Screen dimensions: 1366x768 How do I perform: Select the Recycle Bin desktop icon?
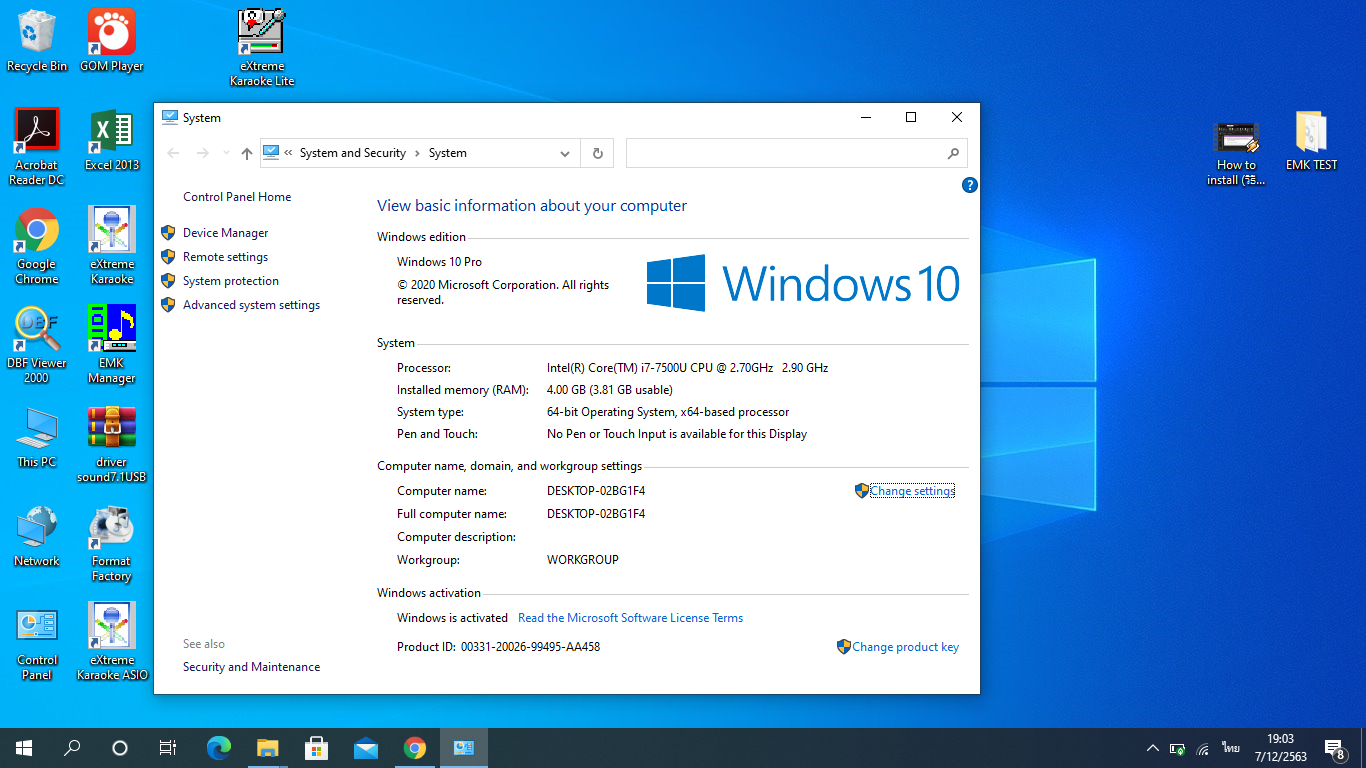[x=37, y=40]
